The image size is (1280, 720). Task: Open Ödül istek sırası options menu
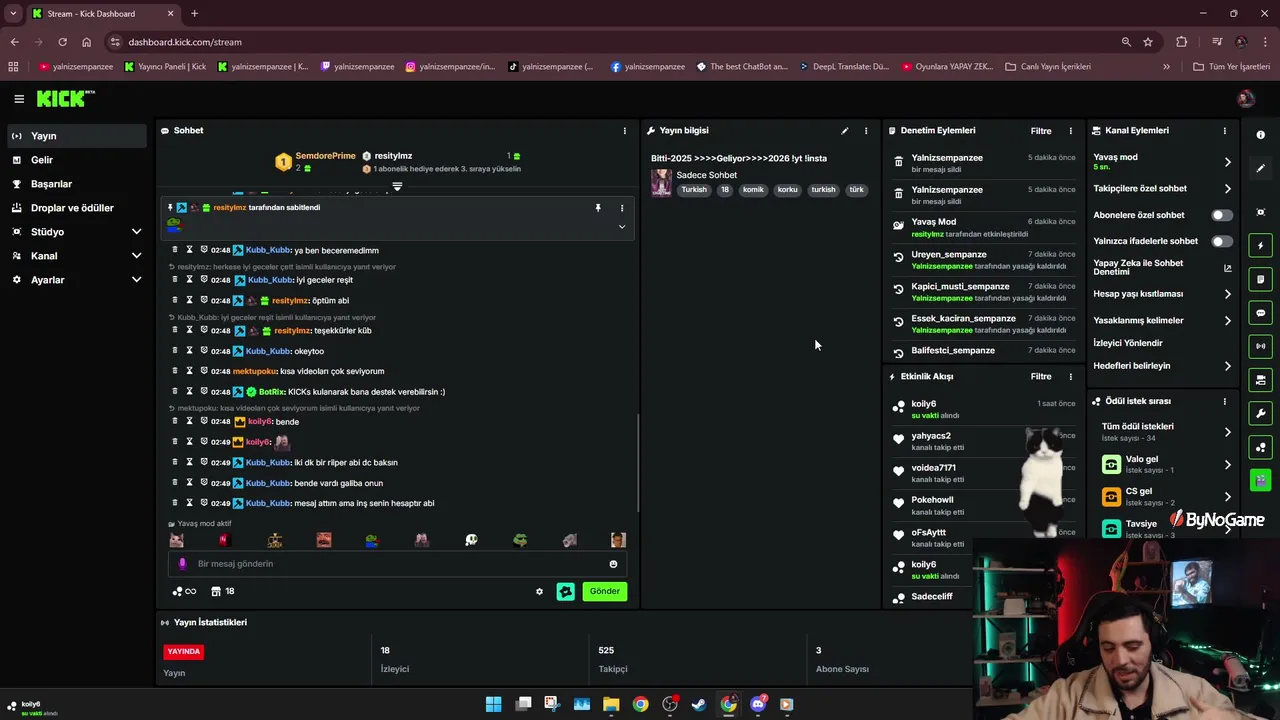[x=1224, y=401]
